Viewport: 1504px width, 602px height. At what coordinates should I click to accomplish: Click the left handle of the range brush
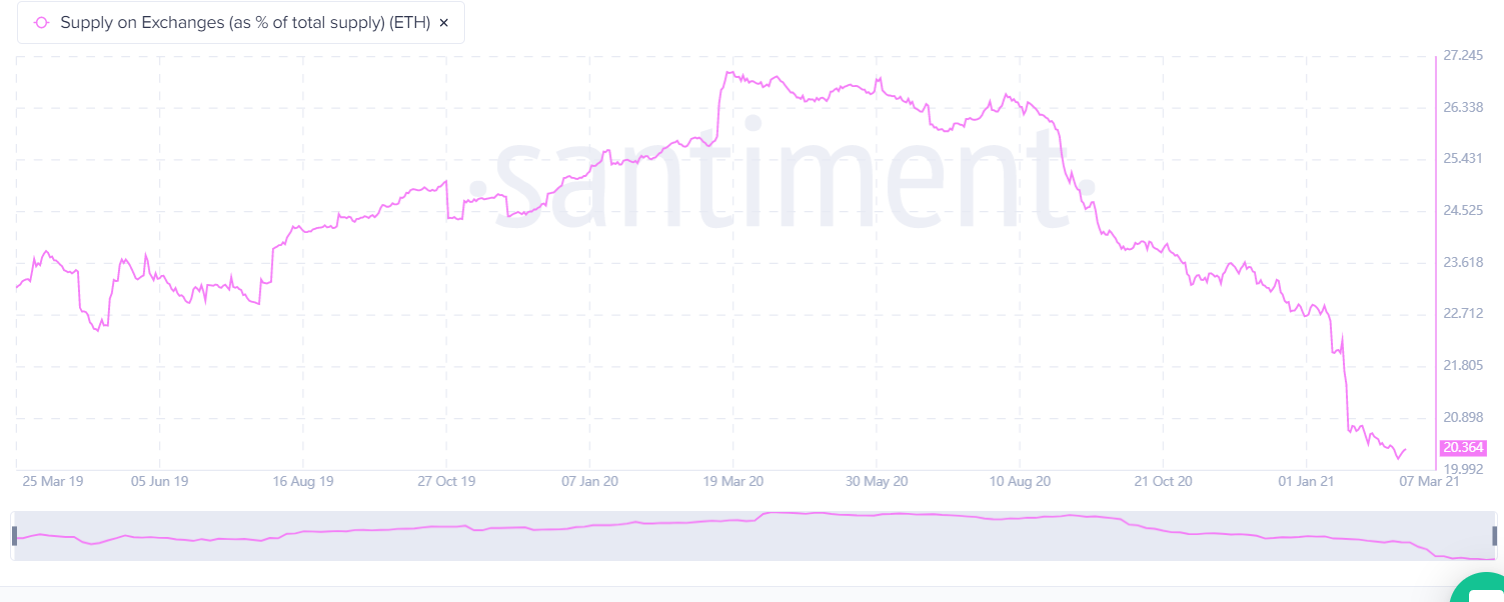pyautogui.click(x=14, y=536)
